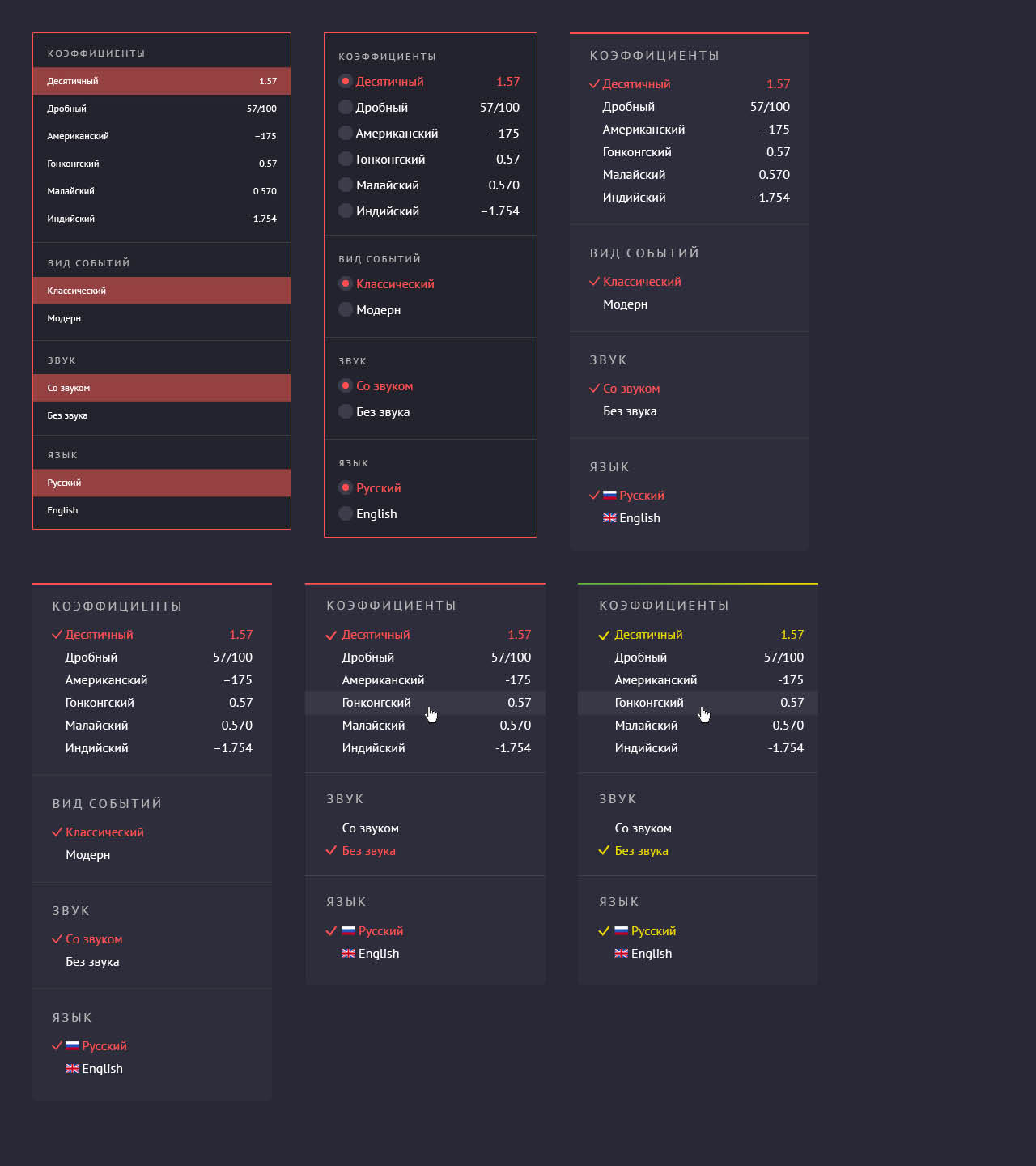Click the Russian flag icon in the yellow-accented panel
The height and width of the screenshot is (1166, 1036).
point(621,931)
